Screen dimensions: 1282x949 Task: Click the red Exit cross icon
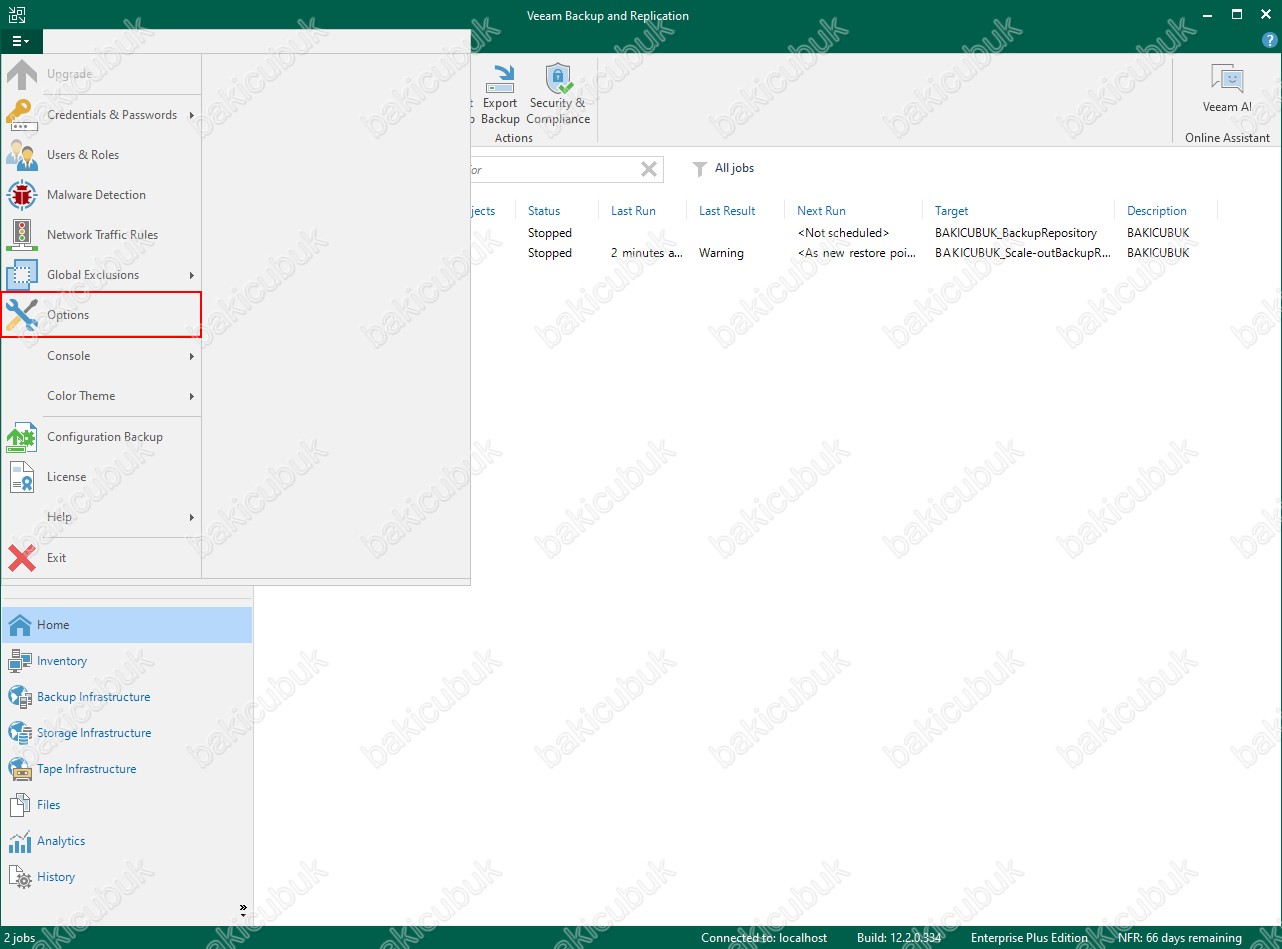pos(22,558)
